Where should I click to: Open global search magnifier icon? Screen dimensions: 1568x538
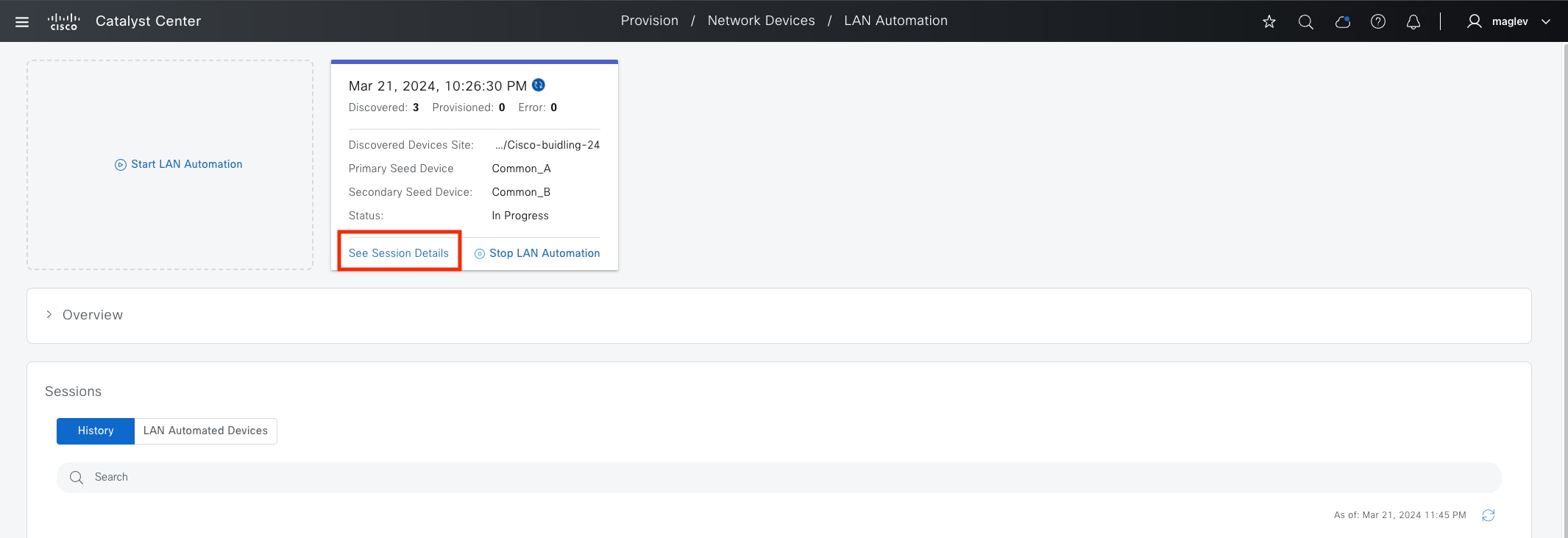[1306, 21]
